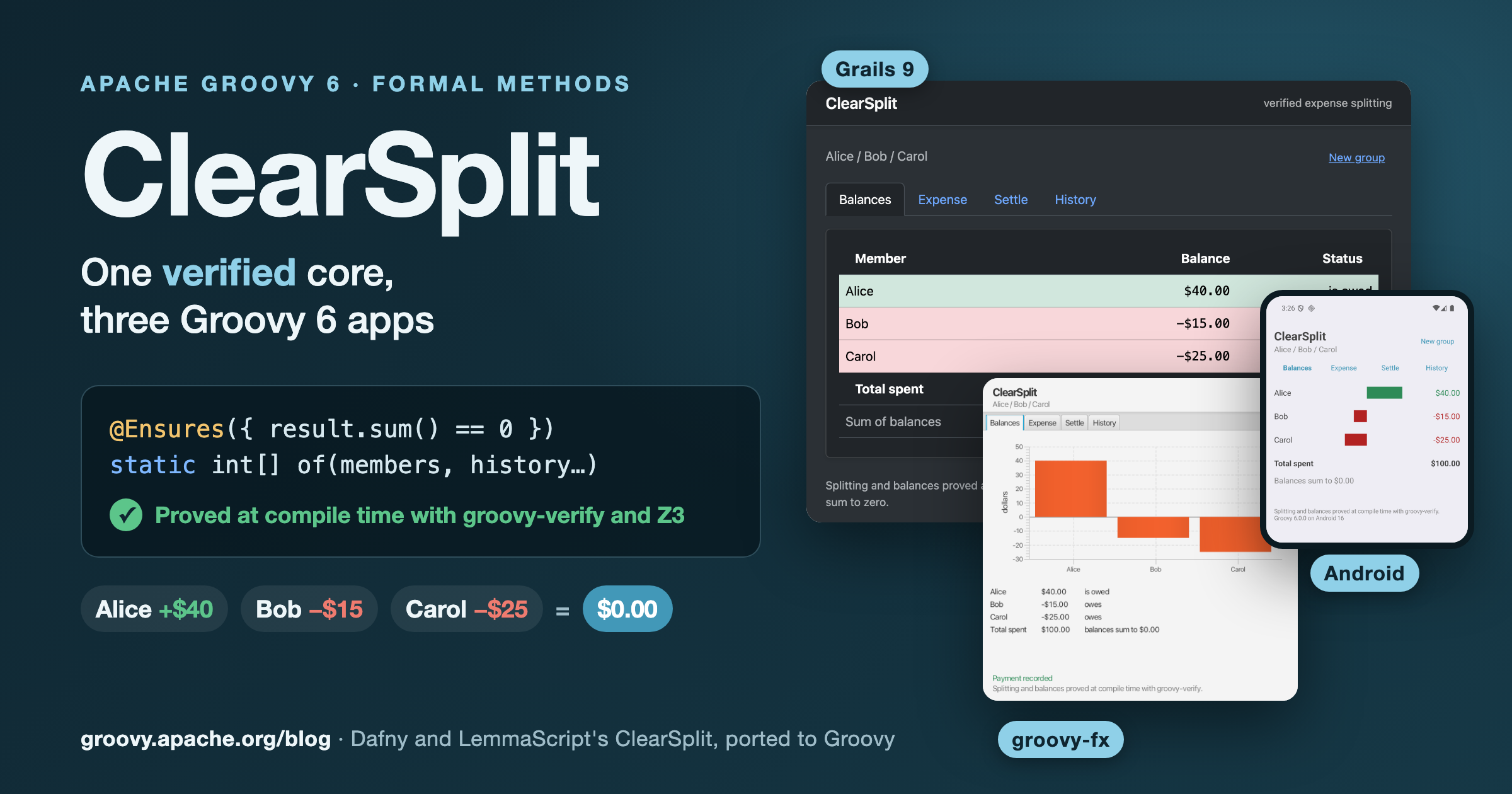Click the Alice +$40 pill

154,609
